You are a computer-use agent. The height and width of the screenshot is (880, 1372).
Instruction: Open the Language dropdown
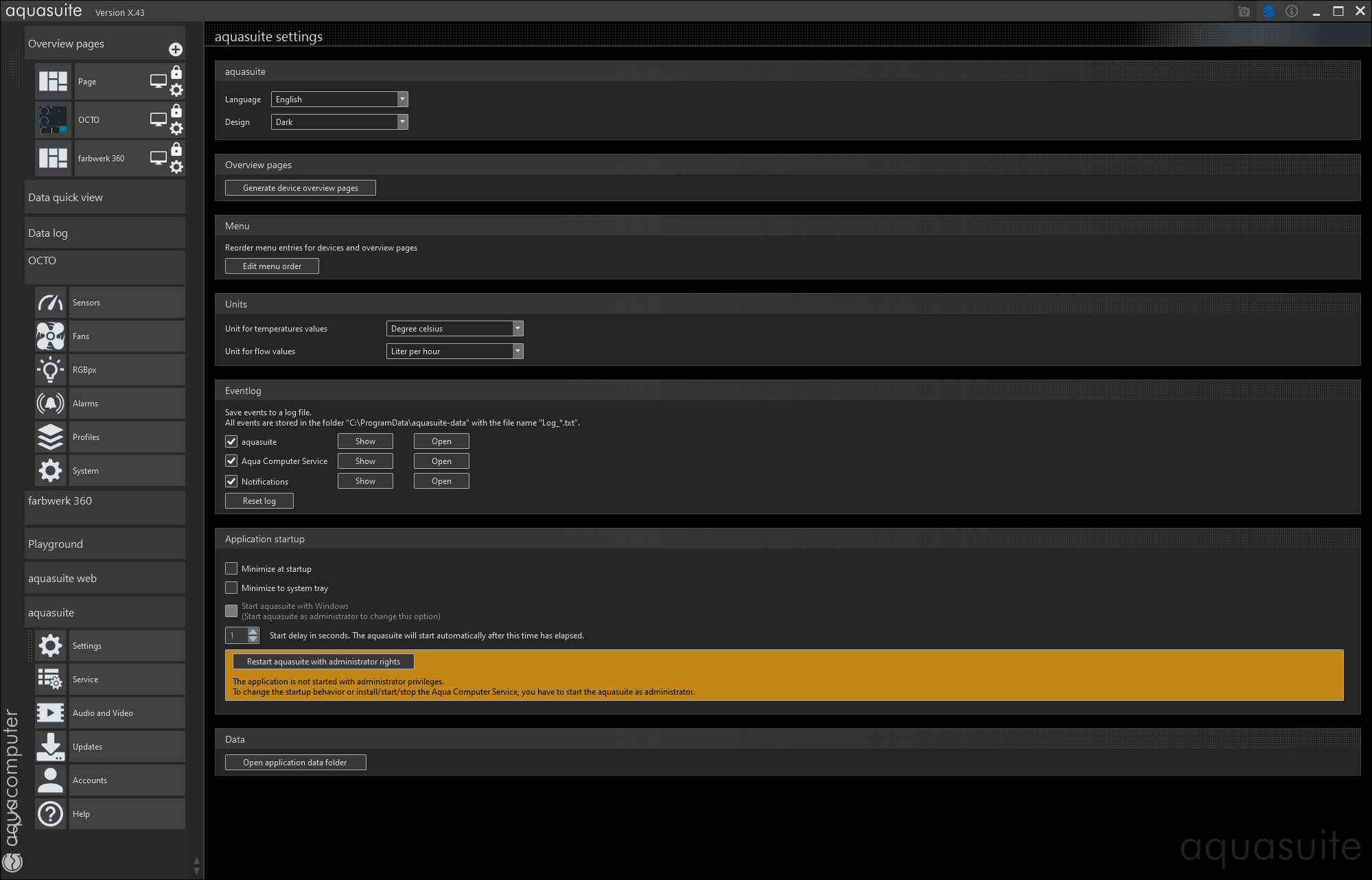[x=339, y=100]
